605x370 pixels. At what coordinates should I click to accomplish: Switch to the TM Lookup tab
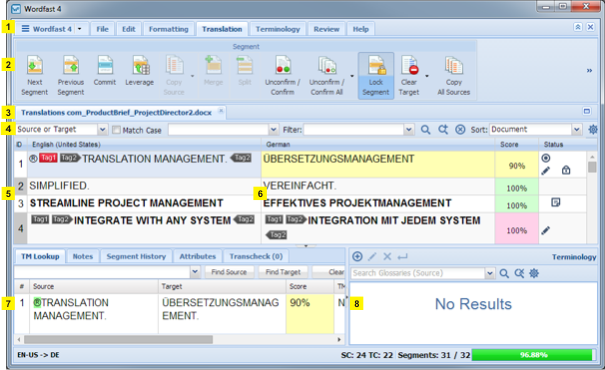click(x=40, y=257)
